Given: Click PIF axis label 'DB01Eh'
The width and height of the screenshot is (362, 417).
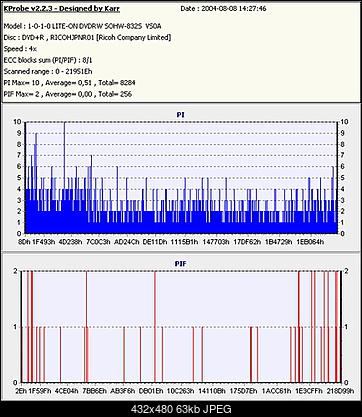Looking at the screenshot, I should (x=151, y=391).
